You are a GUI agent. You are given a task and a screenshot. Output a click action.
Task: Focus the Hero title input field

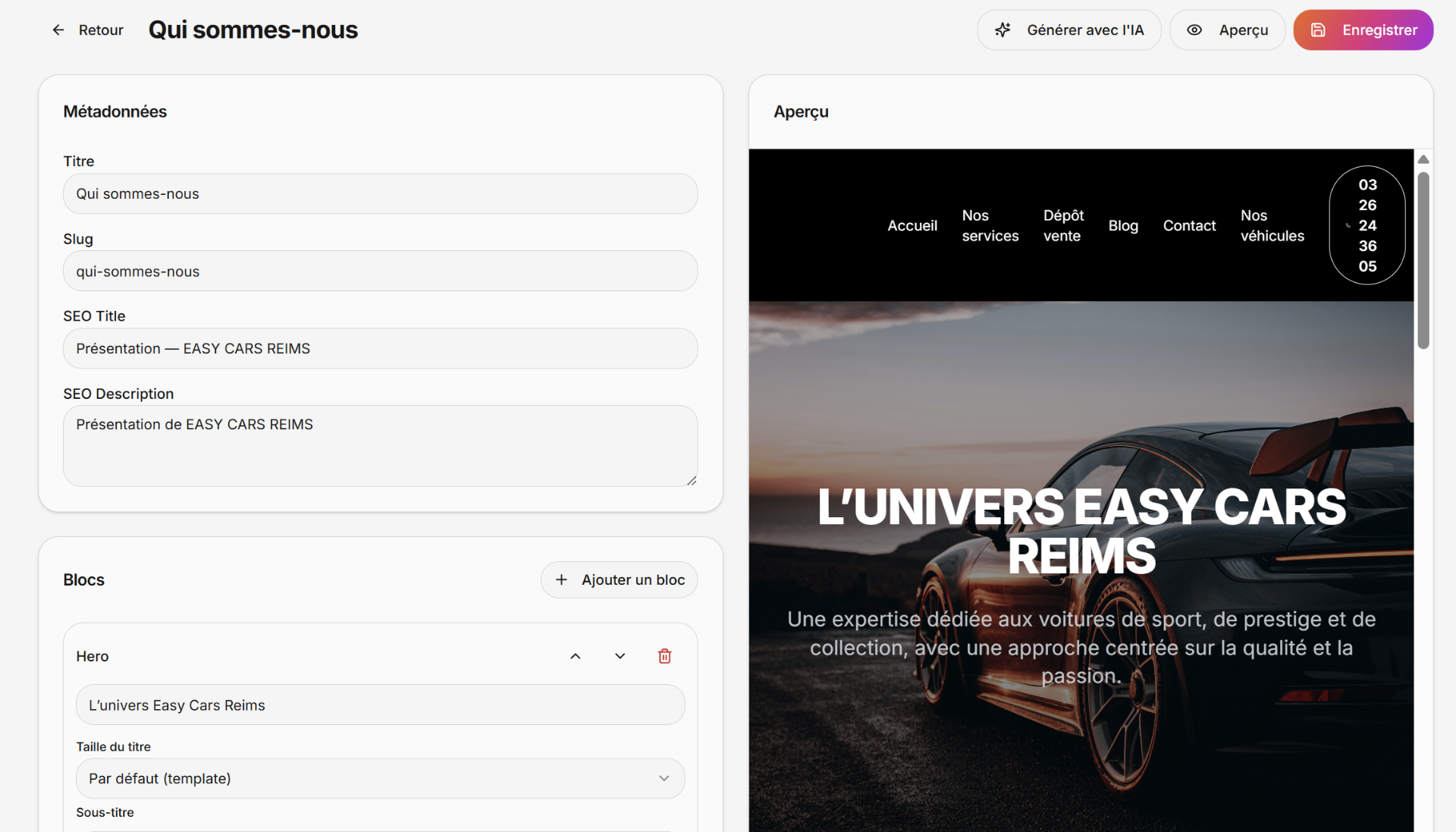point(380,705)
